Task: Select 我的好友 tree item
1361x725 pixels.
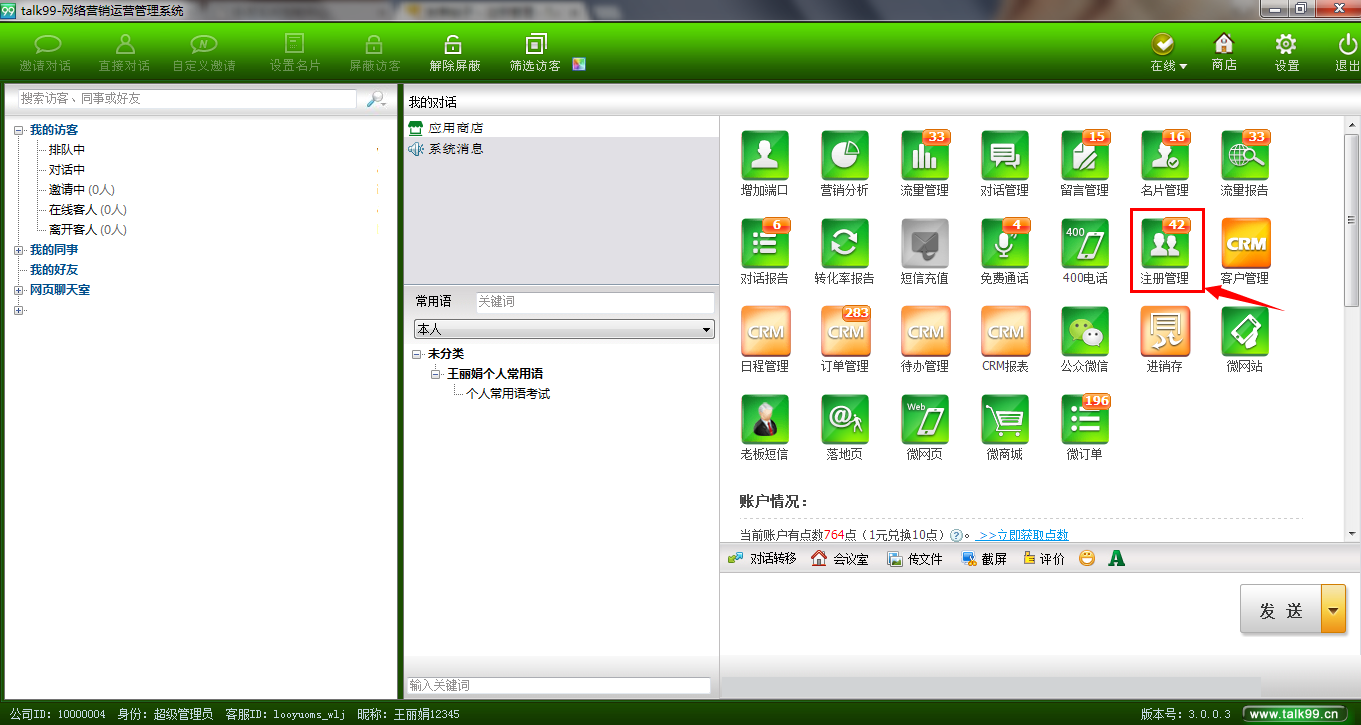Action: click(54, 270)
